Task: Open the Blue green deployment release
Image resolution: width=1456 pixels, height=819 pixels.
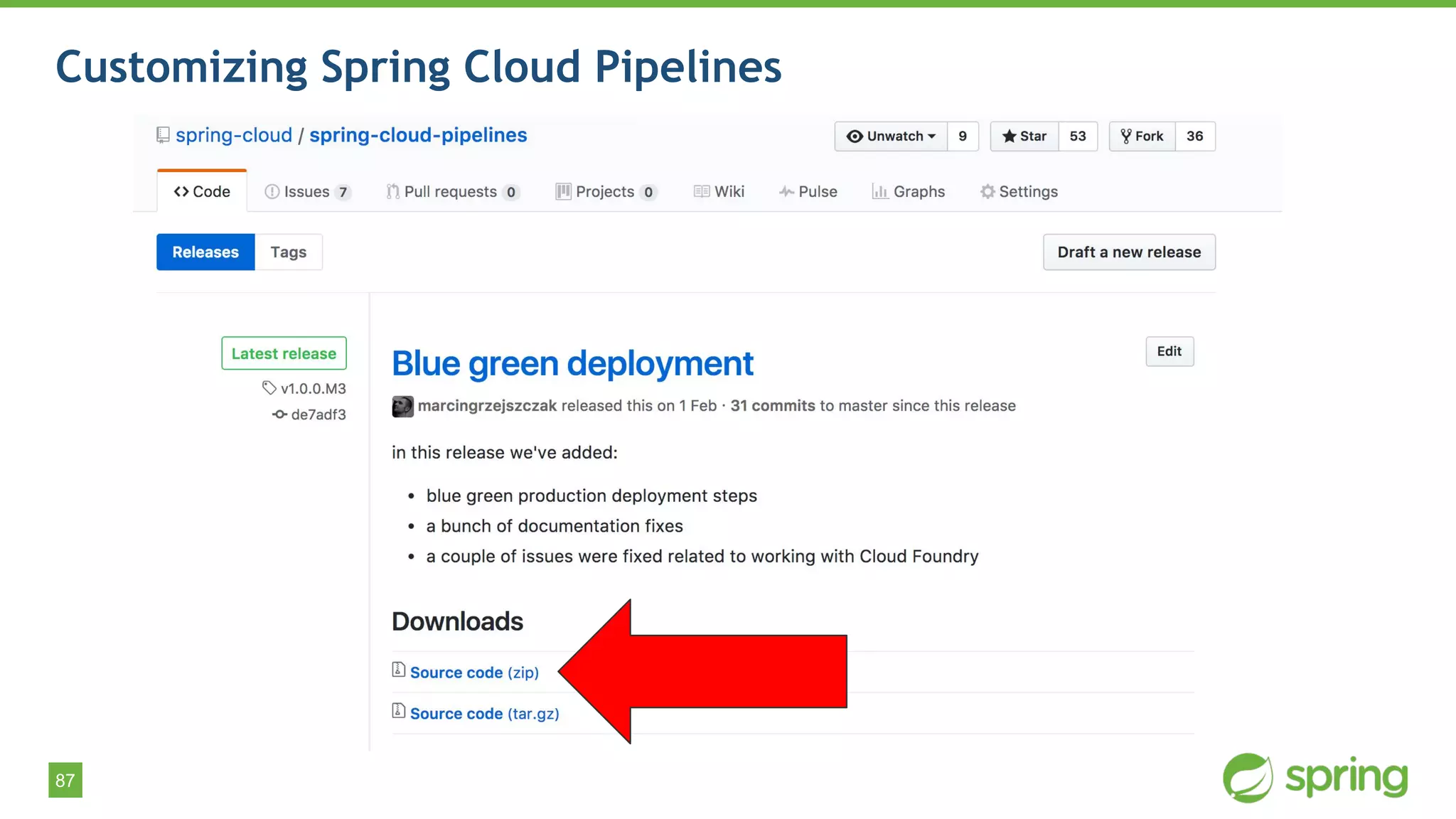Action: click(572, 364)
